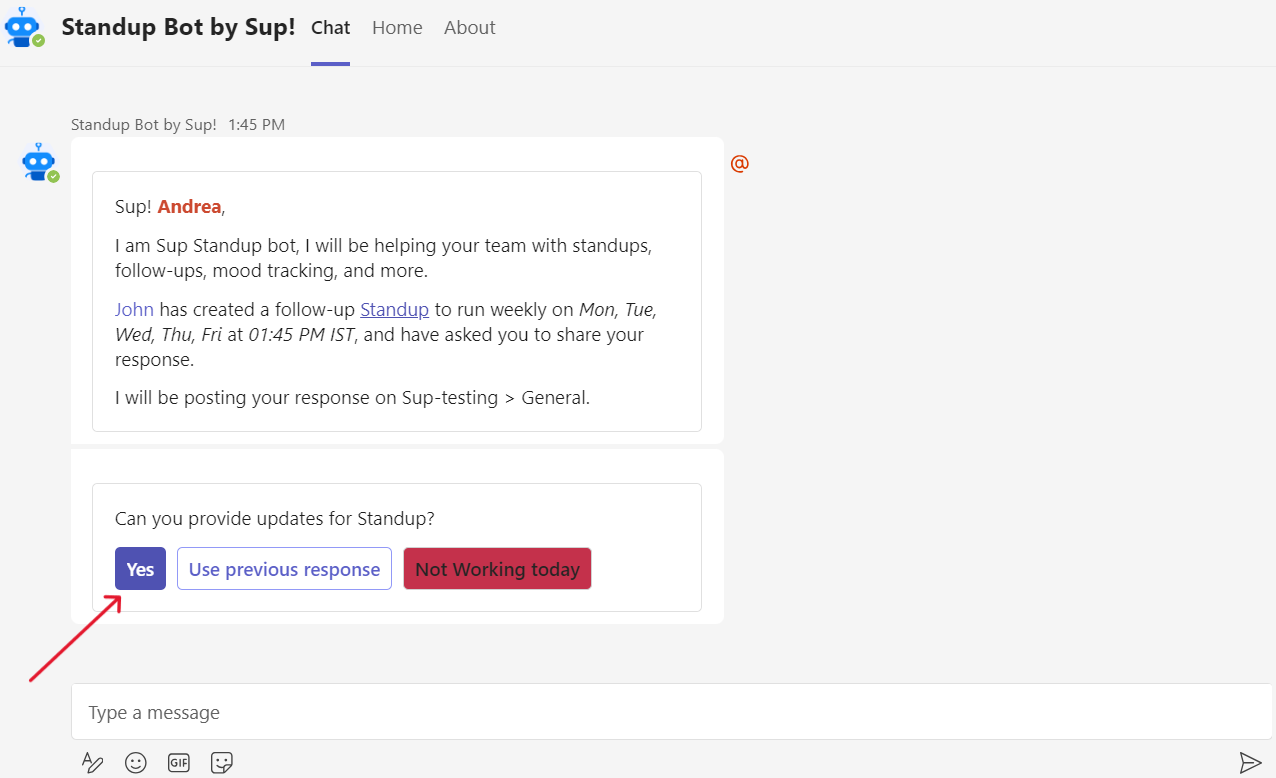Click the Standup Bot avatar in the header

click(x=24, y=27)
